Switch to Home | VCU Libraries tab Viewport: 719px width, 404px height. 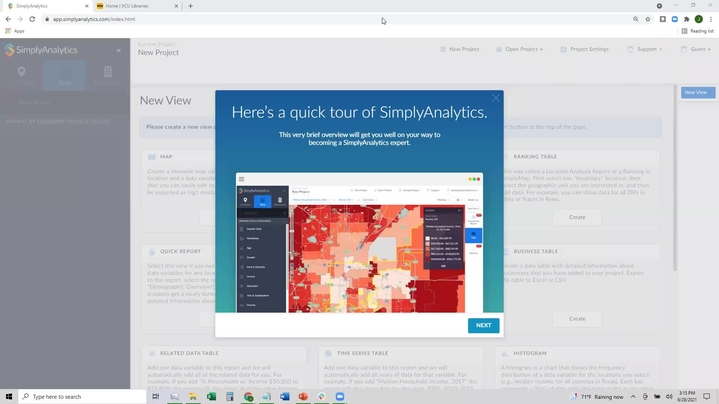[x=136, y=6]
